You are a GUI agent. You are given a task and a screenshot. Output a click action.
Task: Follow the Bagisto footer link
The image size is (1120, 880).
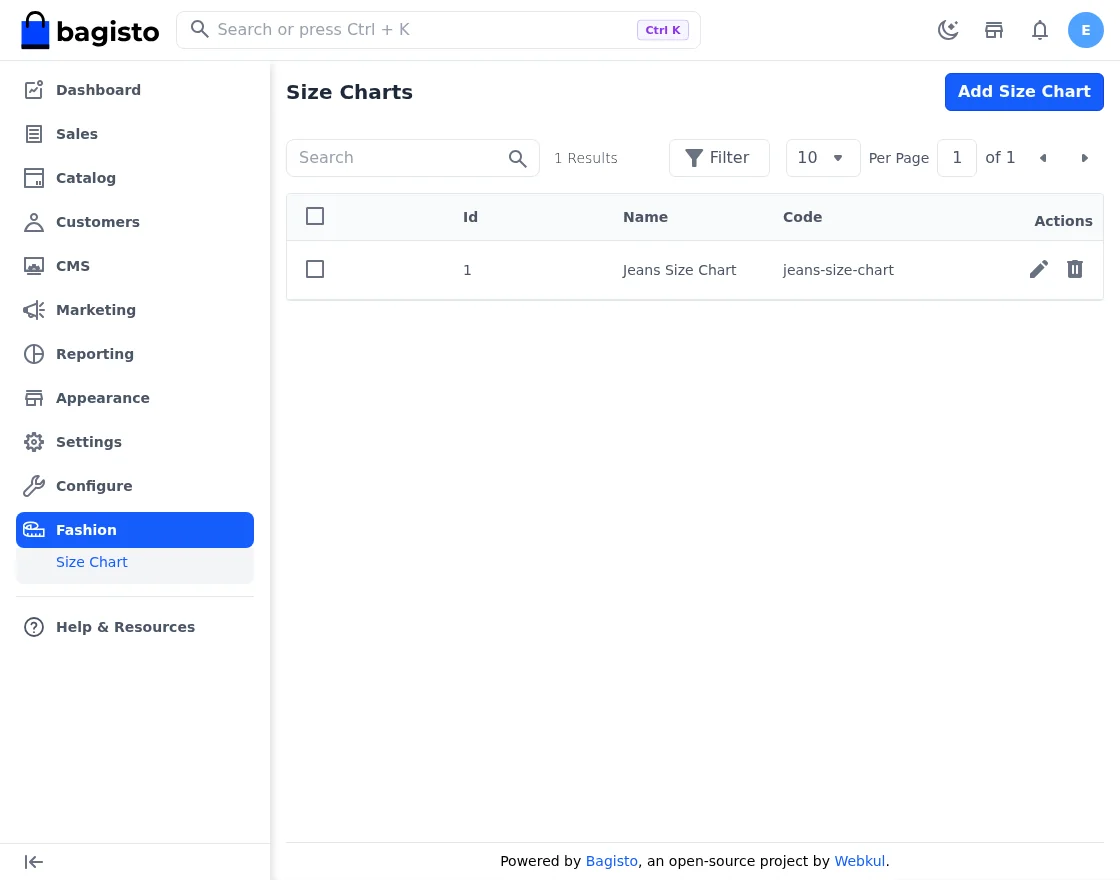tap(611, 861)
